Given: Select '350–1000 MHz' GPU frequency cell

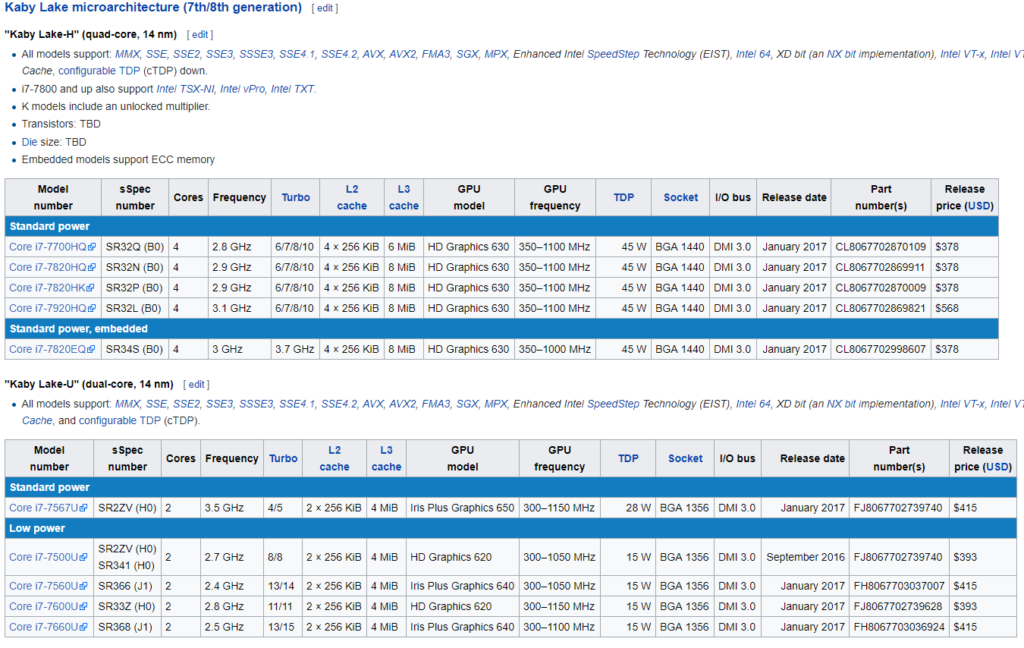Looking at the screenshot, I should click(x=554, y=349).
